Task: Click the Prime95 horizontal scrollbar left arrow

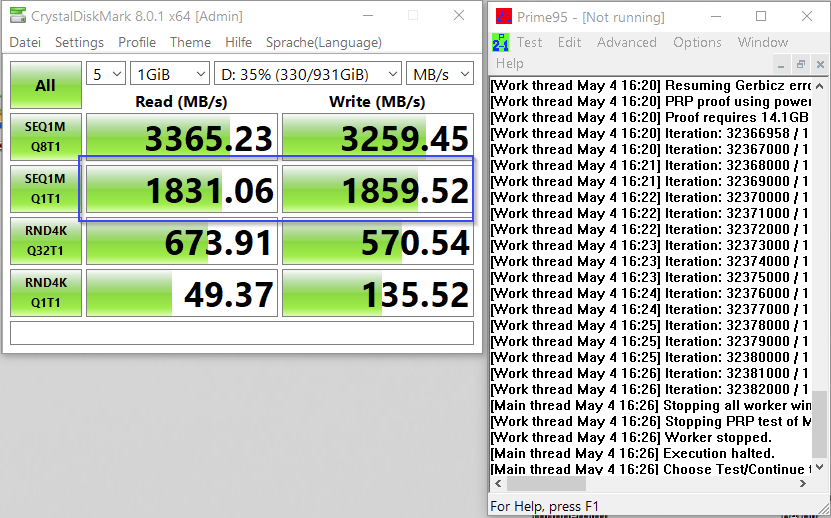Action: [498, 484]
